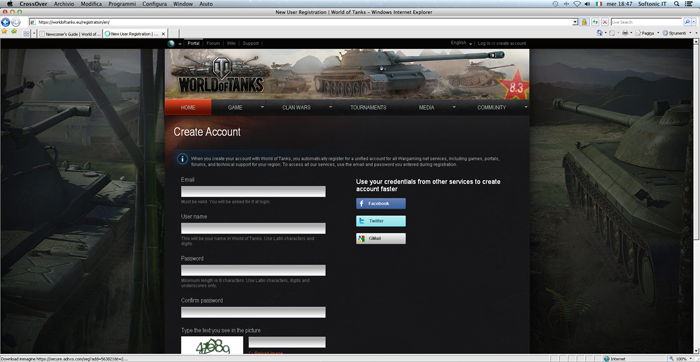Expand the address bar history dropdown
The height and width of the screenshot is (362, 700).
(x=575, y=22)
